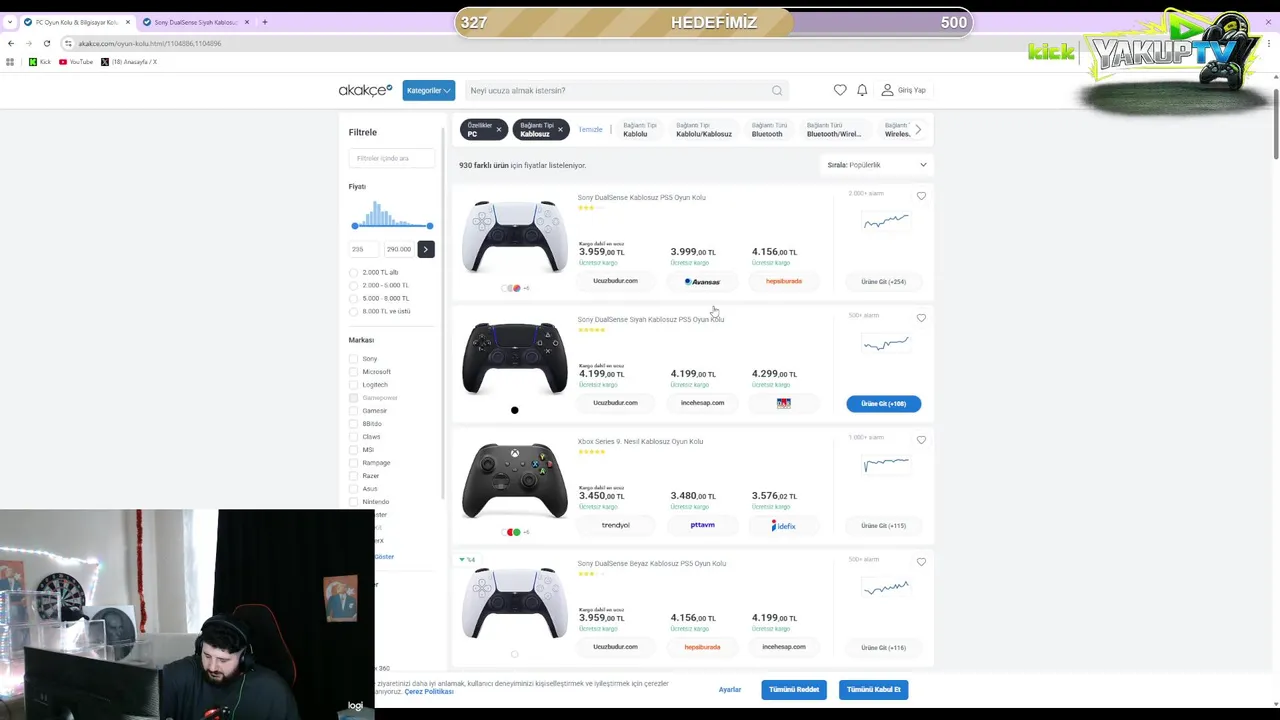Check the Logitech brand checkbox

click(353, 385)
